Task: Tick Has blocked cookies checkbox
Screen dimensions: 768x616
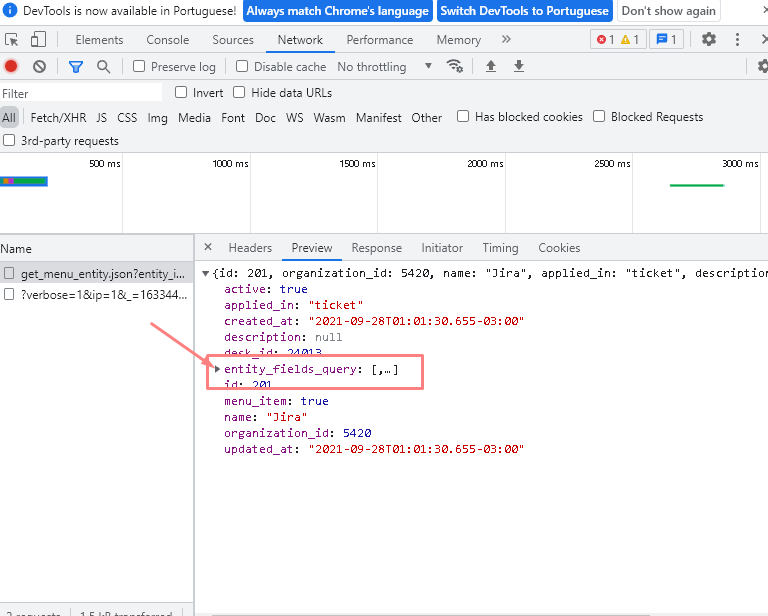Action: [x=463, y=116]
